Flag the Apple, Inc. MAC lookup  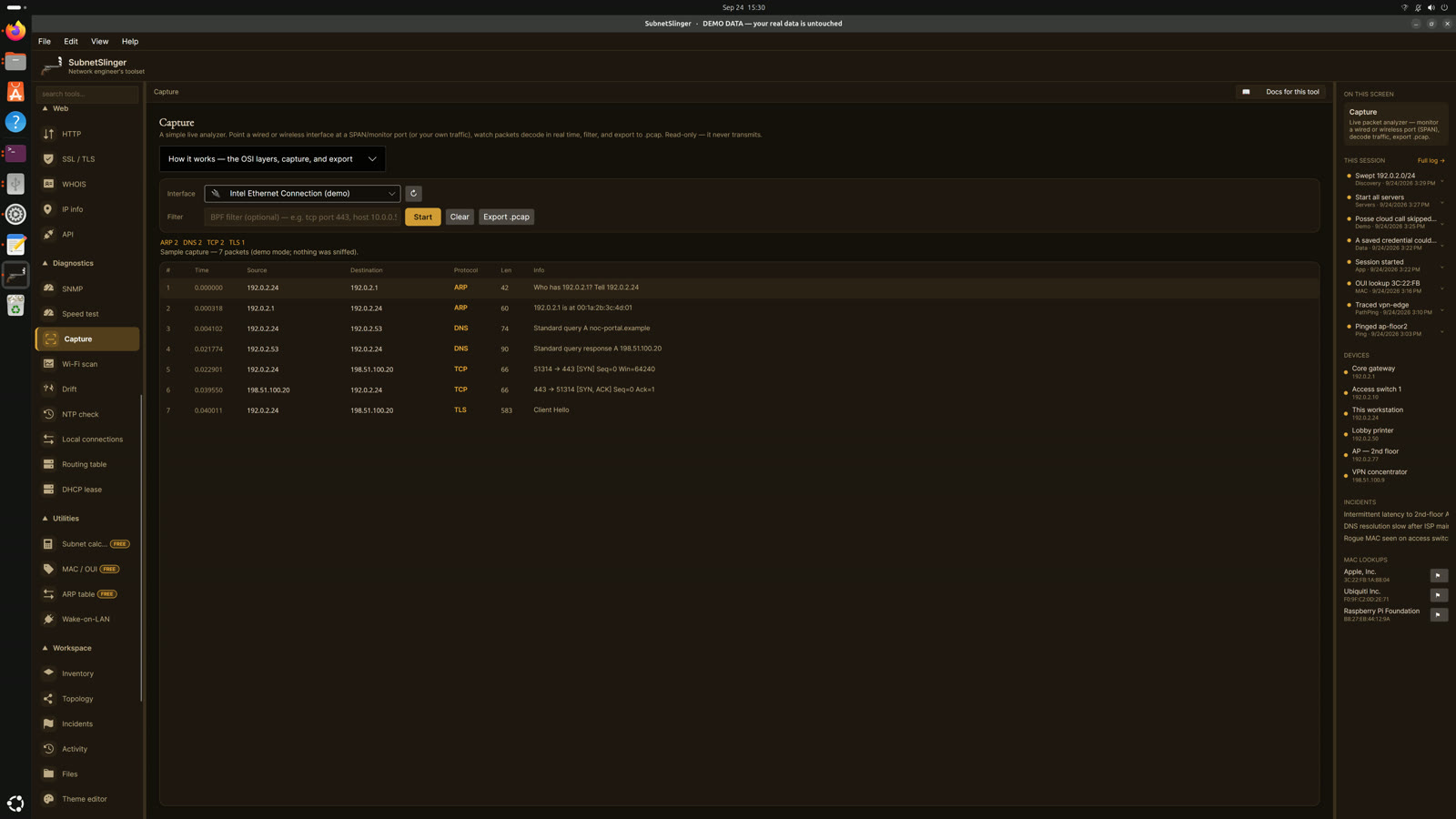1438,575
